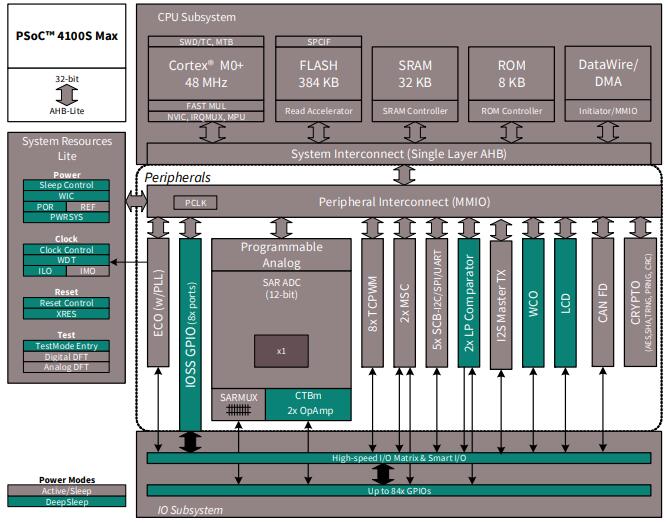Select the REF block
Image resolution: width=668 pixels, height=524 pixels.
click(x=88, y=207)
